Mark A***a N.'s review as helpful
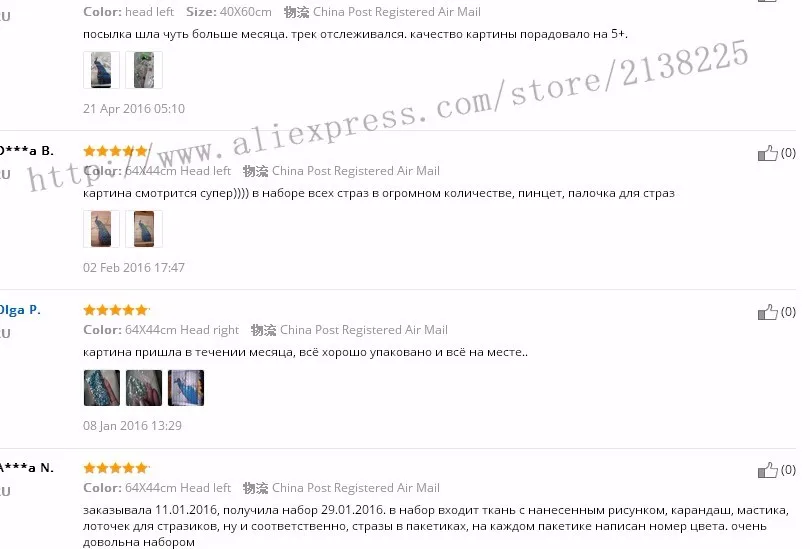This screenshot has height=549, width=810. [x=767, y=470]
